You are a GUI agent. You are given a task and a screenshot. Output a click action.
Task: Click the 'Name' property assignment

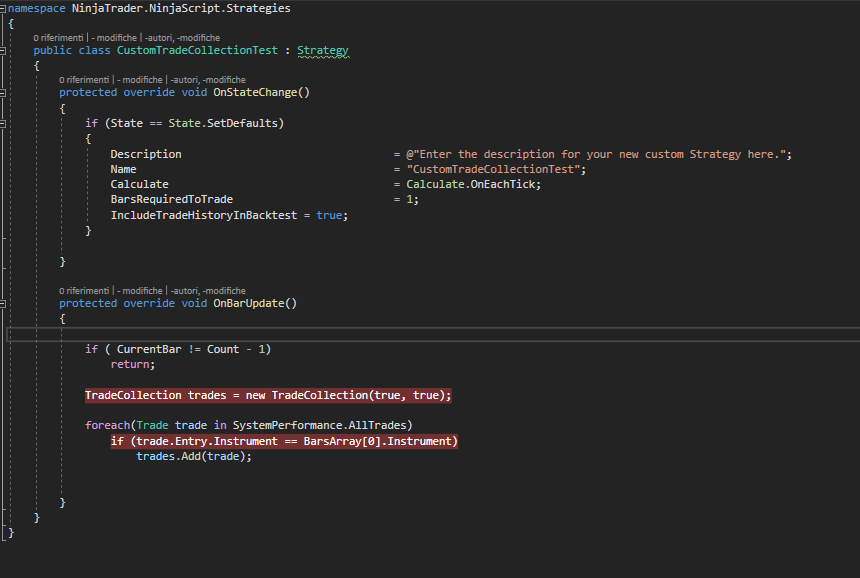[123, 169]
